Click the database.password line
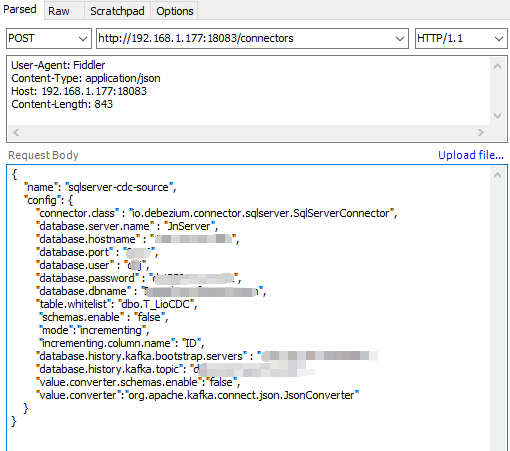 138,278
